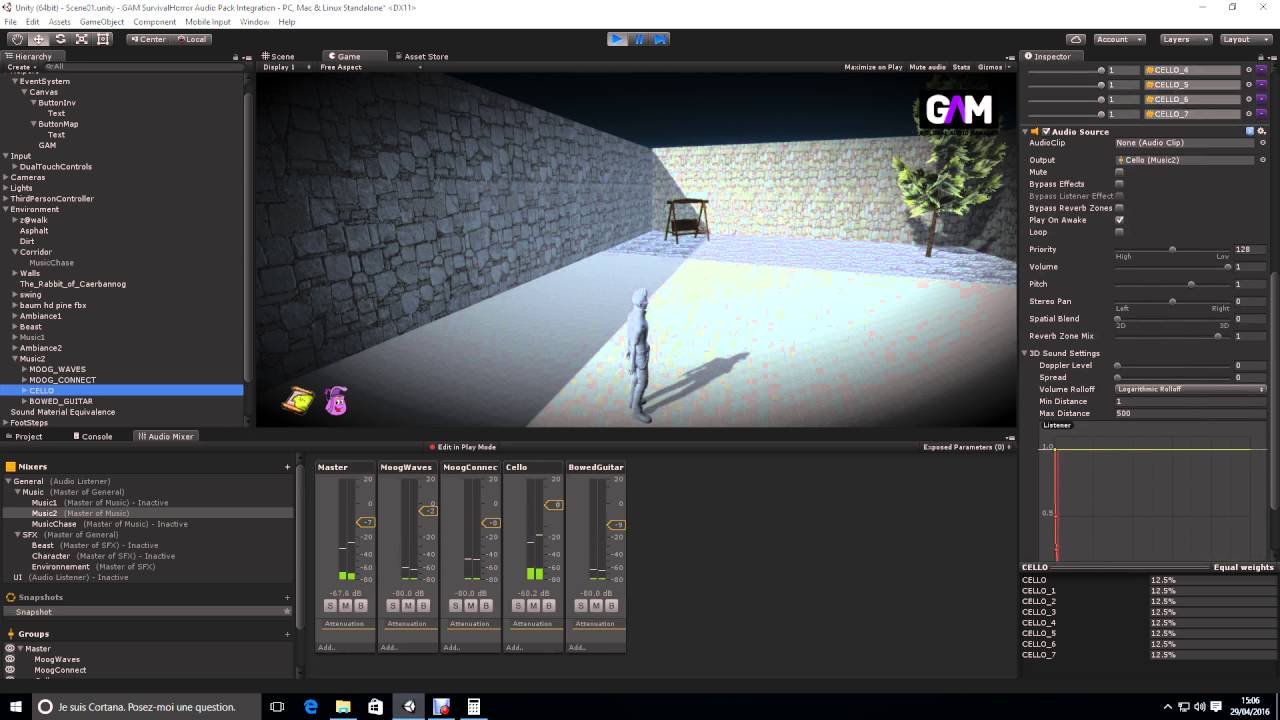Open Audio Source component settings gear
This screenshot has width=1280, height=720.
click(1262, 131)
